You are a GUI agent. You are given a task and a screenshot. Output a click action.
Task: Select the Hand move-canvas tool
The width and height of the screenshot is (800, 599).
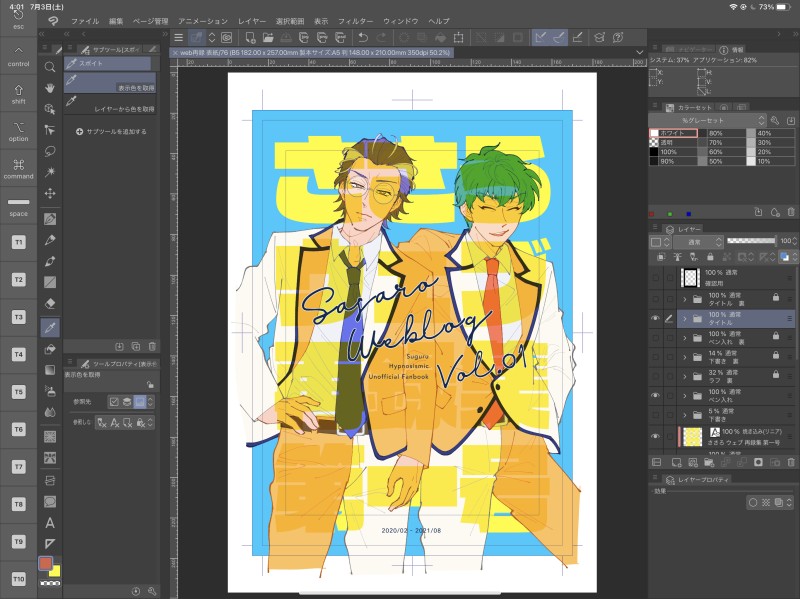49,88
